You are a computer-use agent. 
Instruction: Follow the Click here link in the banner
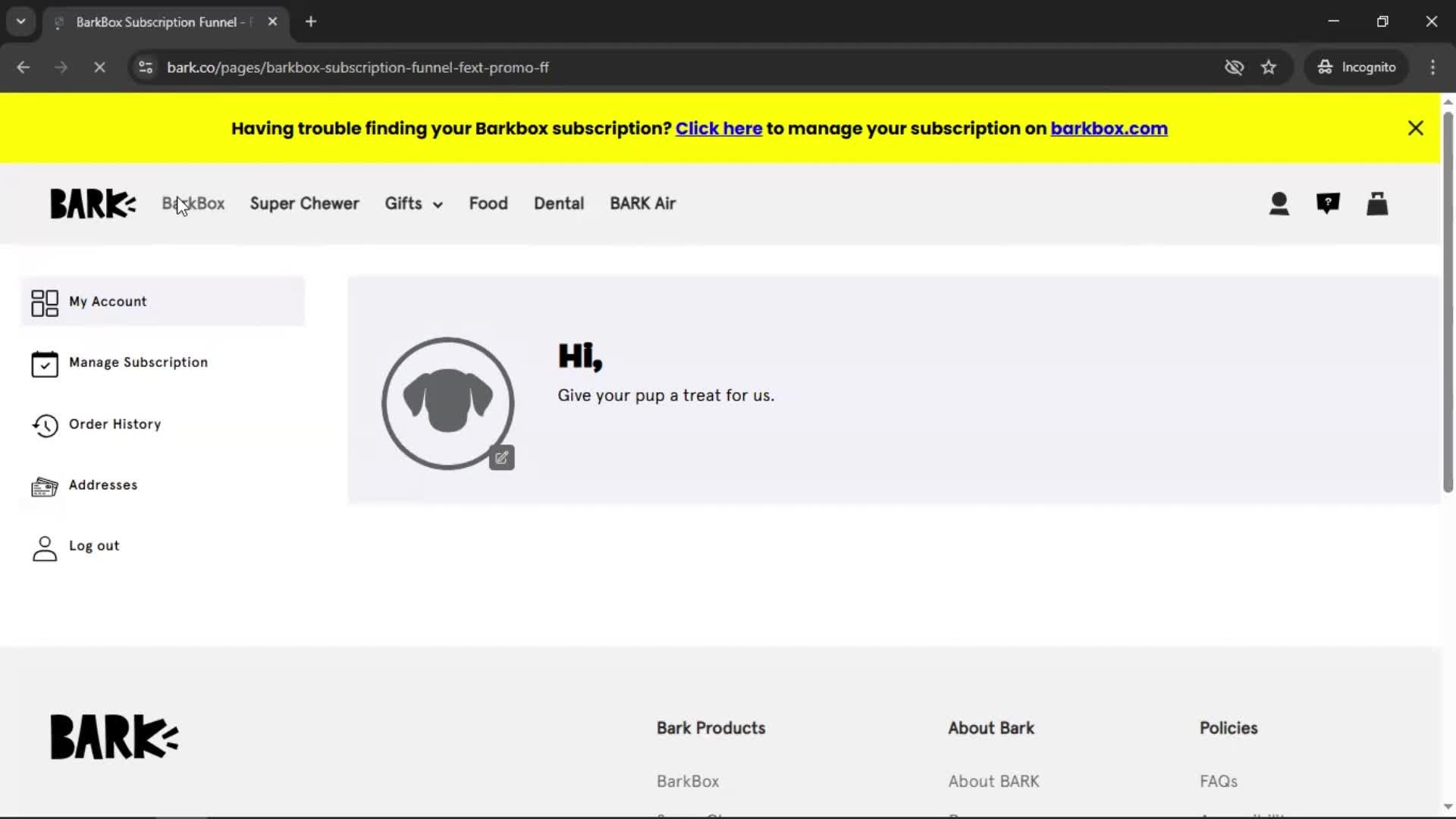pyautogui.click(x=719, y=128)
